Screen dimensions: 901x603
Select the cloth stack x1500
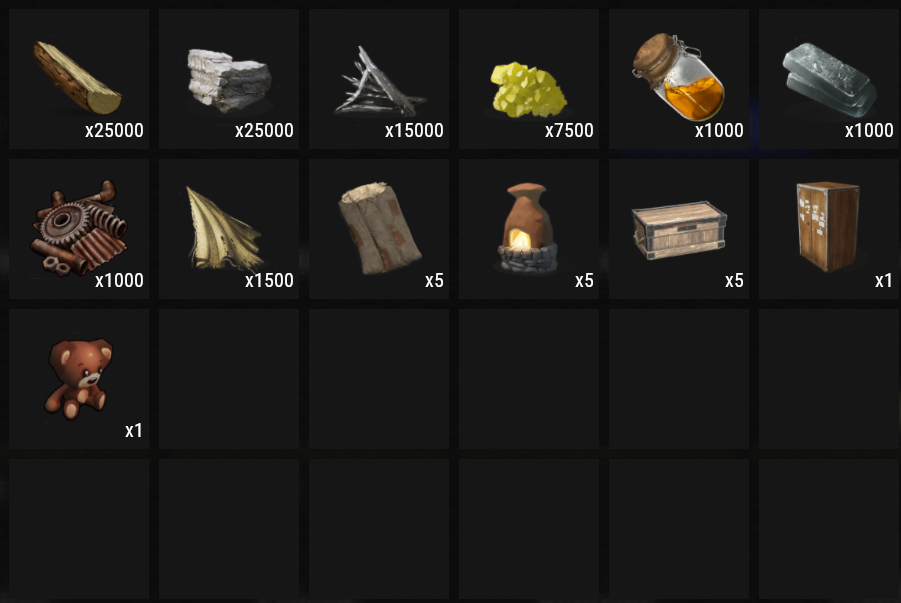[229, 229]
